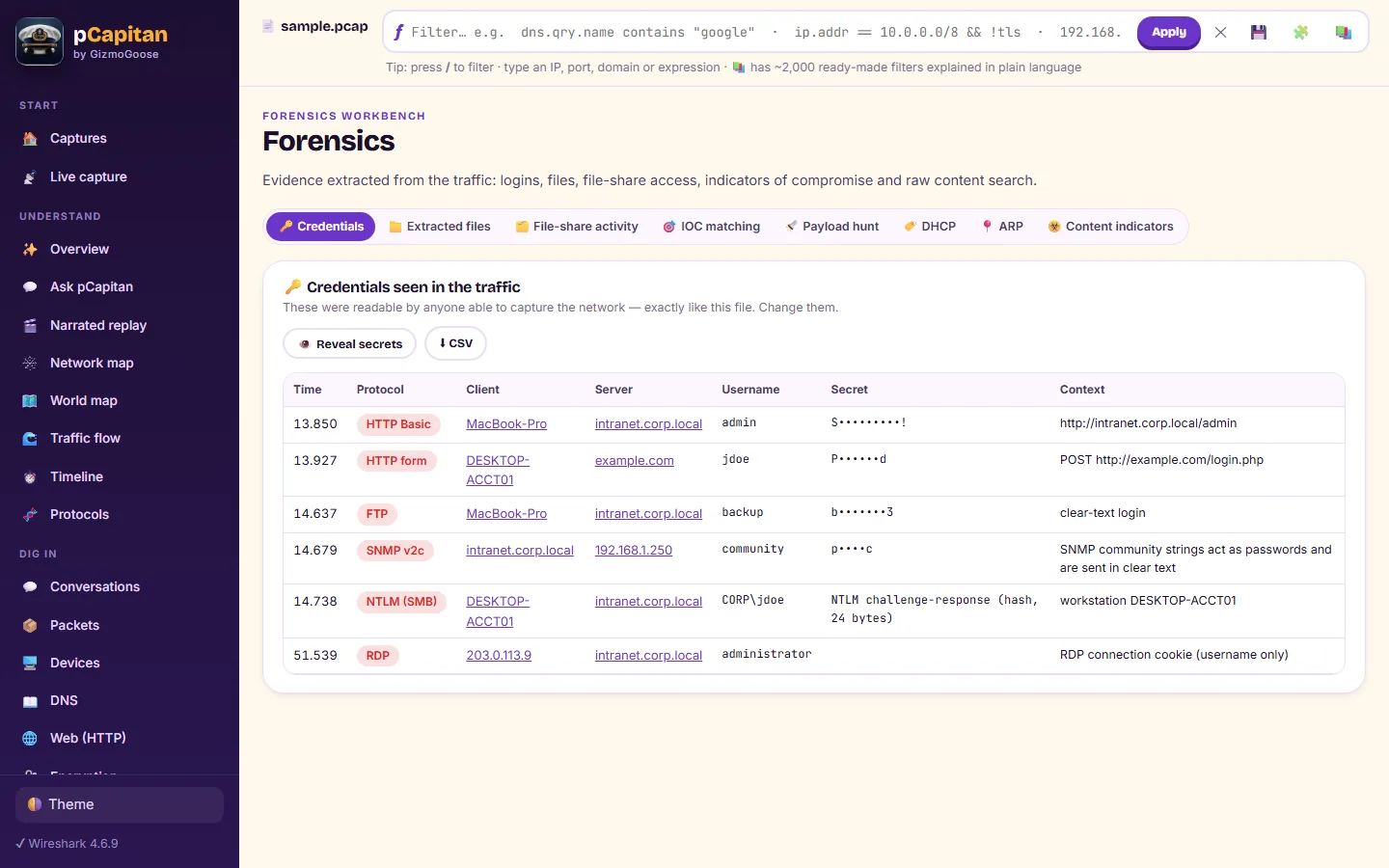Go to the Network map page

[120, 363]
